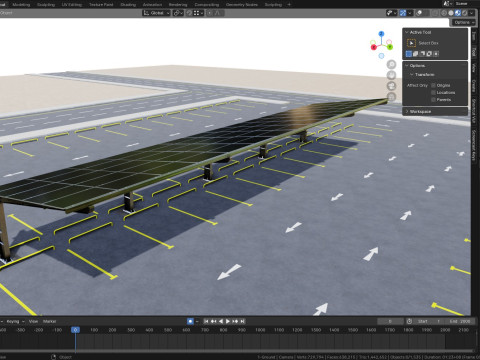The width and height of the screenshot is (480, 360).
Task: Click the Scene selector field
Action: [x=461, y=3]
